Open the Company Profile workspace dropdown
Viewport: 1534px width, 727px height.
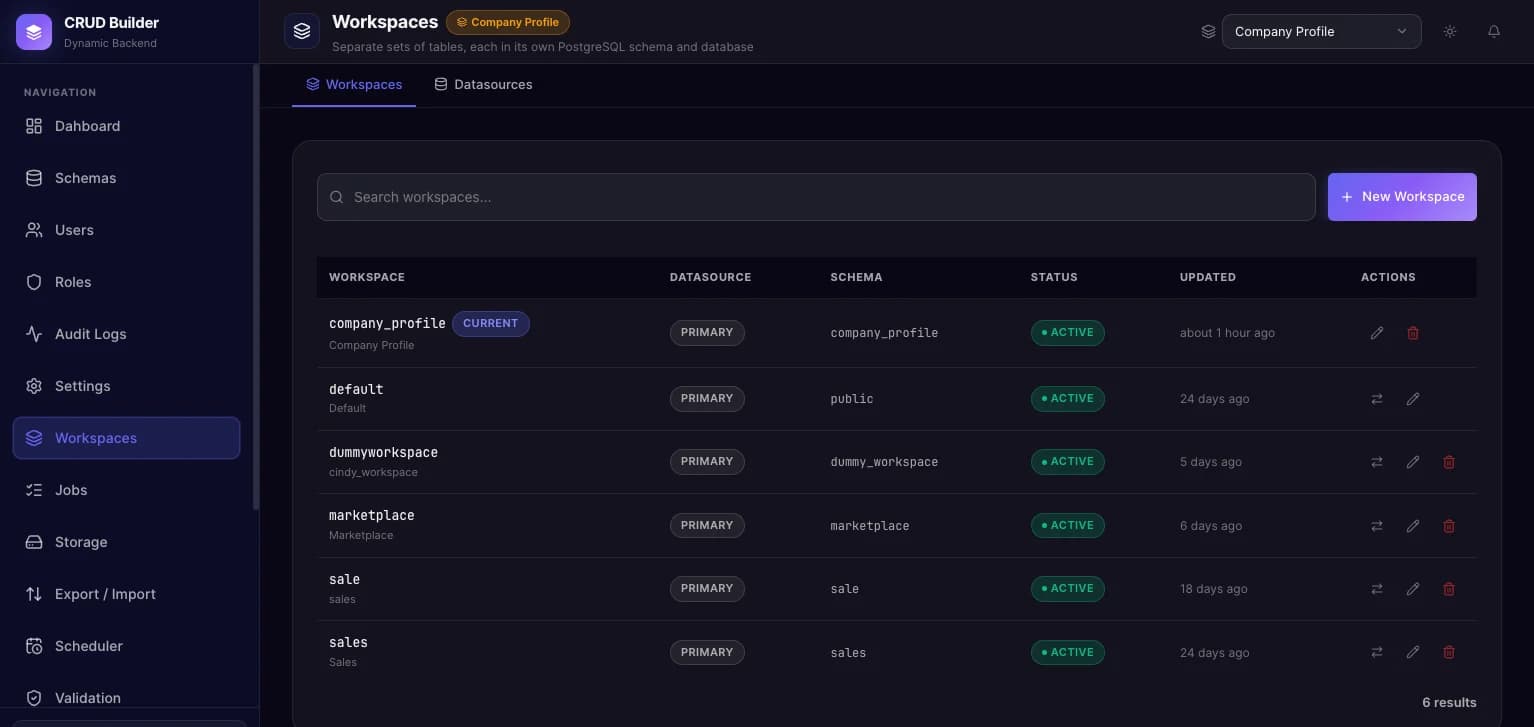1321,31
